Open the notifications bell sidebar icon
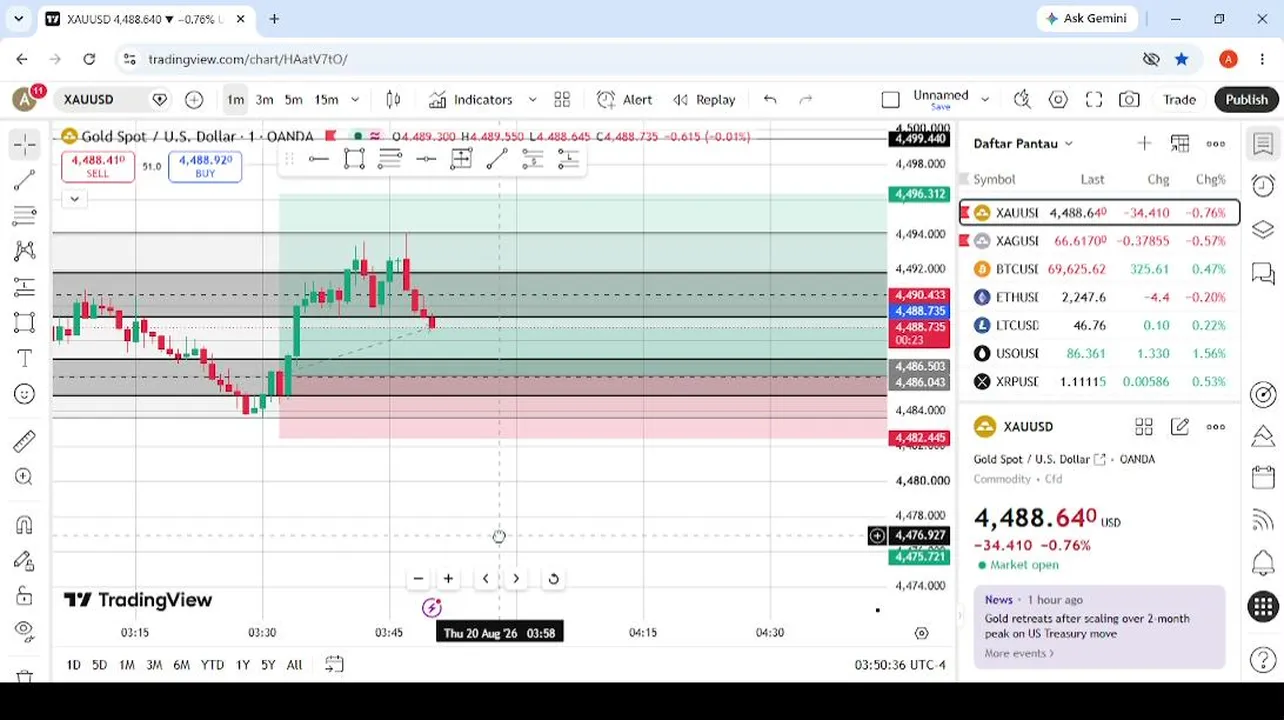This screenshot has width=1284, height=720. click(x=1263, y=562)
